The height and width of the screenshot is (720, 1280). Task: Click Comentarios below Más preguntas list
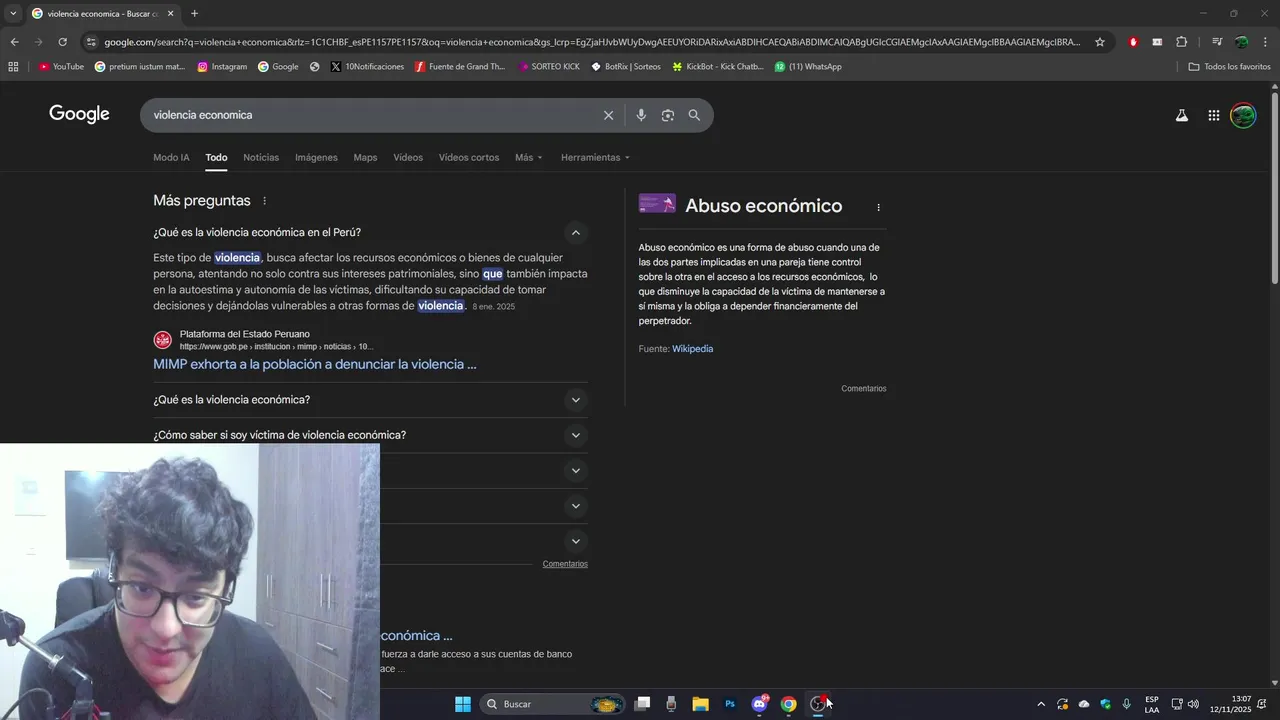(x=565, y=564)
